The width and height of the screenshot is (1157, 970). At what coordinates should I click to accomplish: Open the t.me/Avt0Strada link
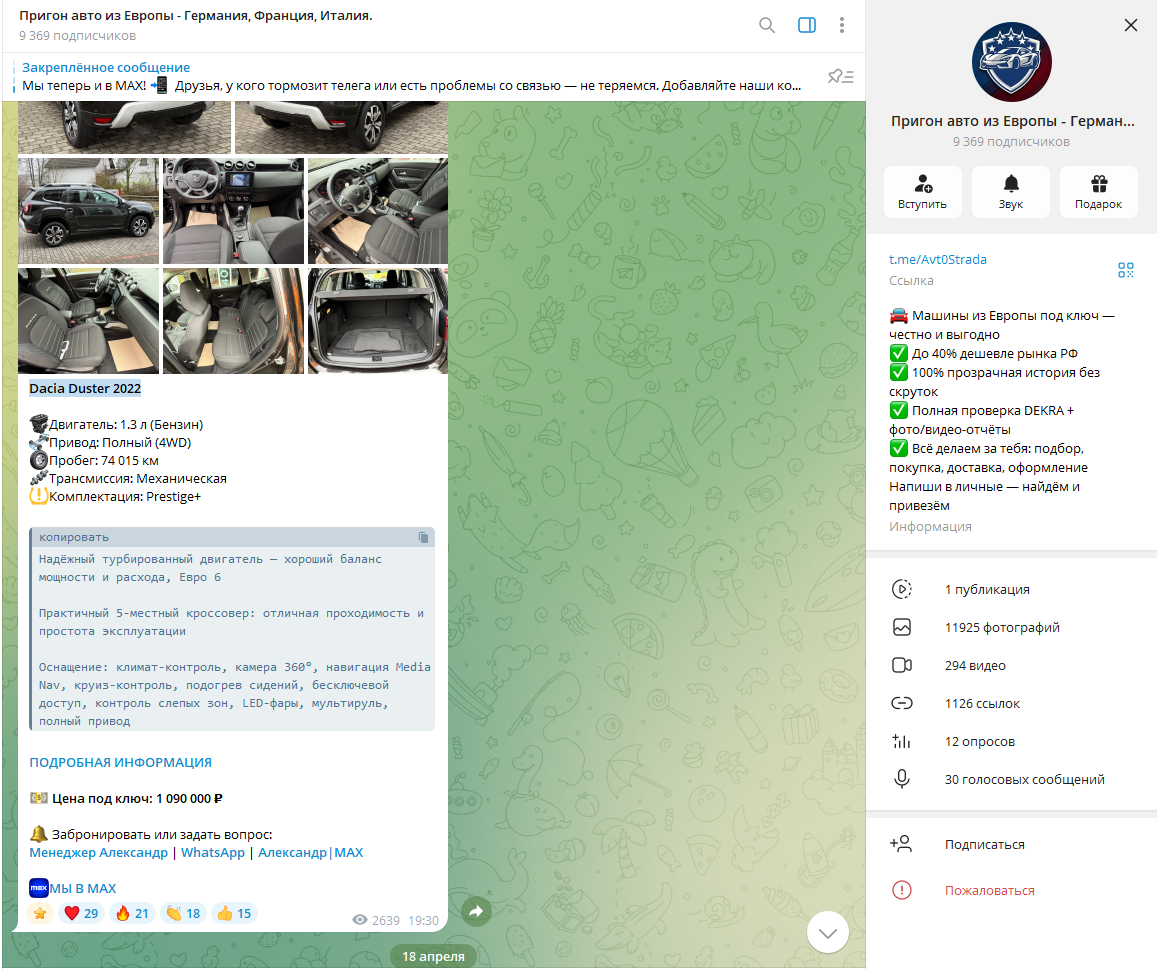click(x=937, y=260)
